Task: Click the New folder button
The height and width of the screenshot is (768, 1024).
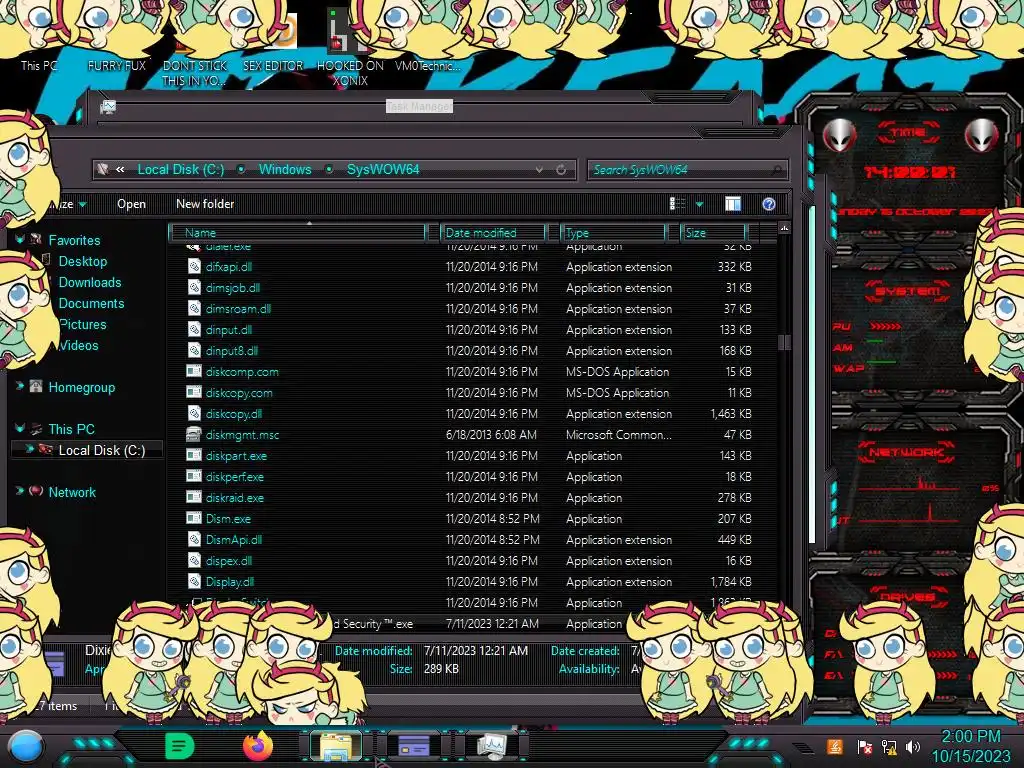Action: (205, 204)
